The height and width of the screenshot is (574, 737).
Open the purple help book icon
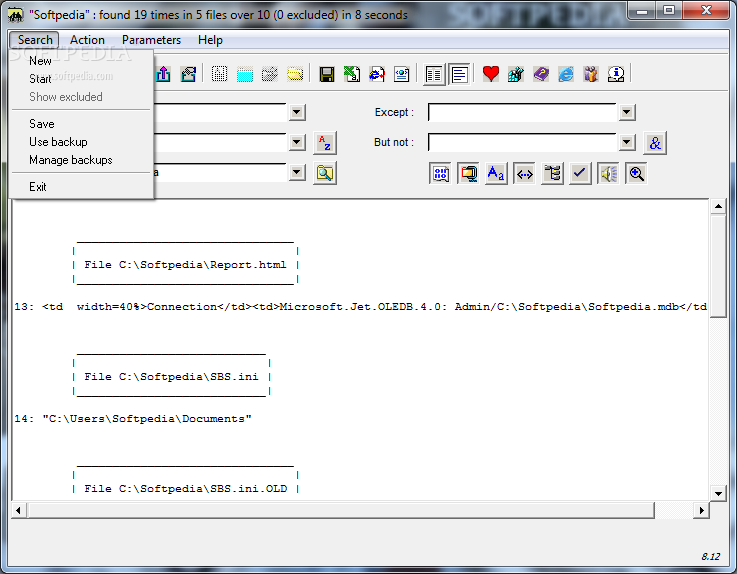(x=541, y=74)
